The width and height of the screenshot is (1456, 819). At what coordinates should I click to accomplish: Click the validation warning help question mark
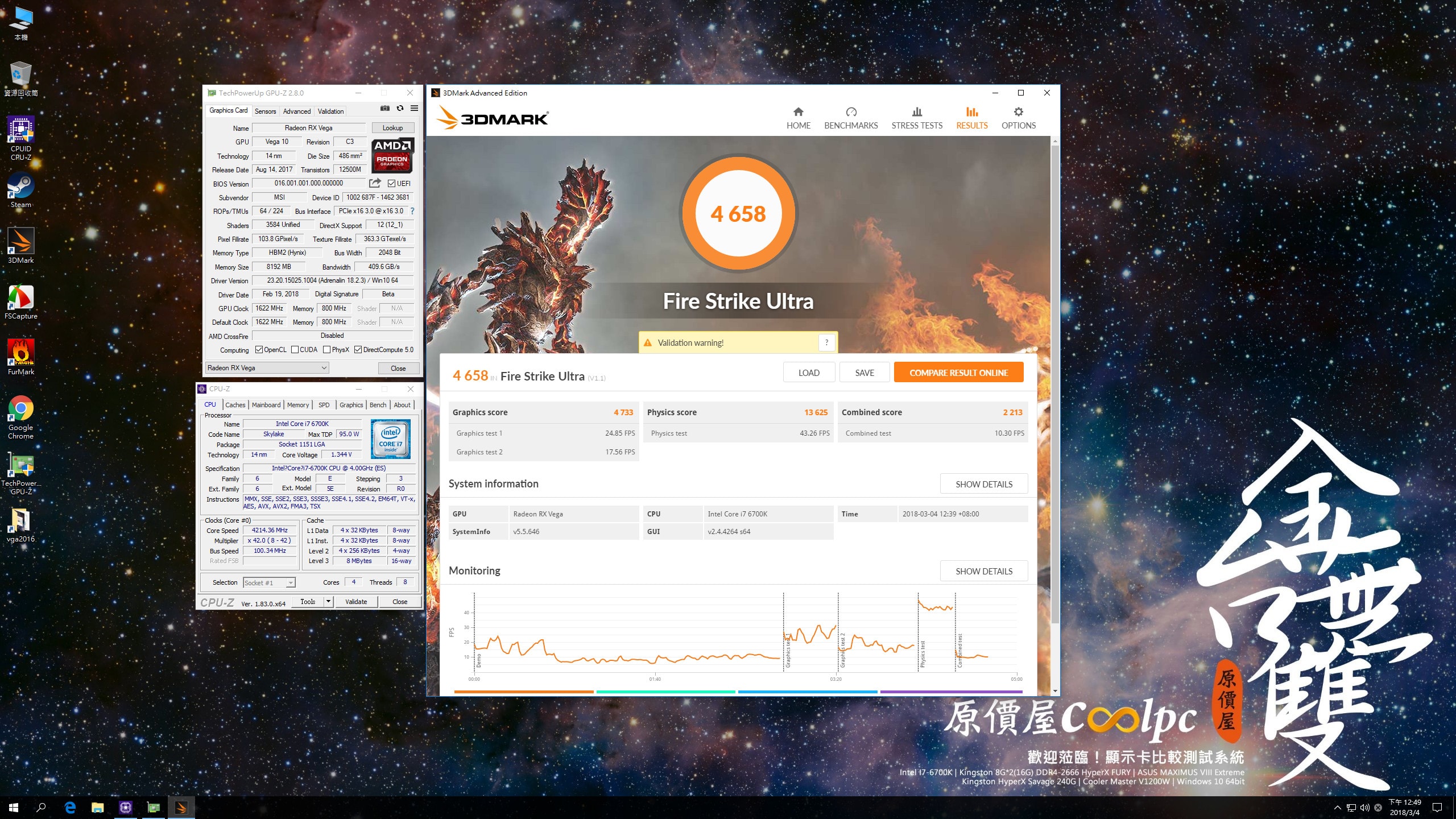(827, 342)
